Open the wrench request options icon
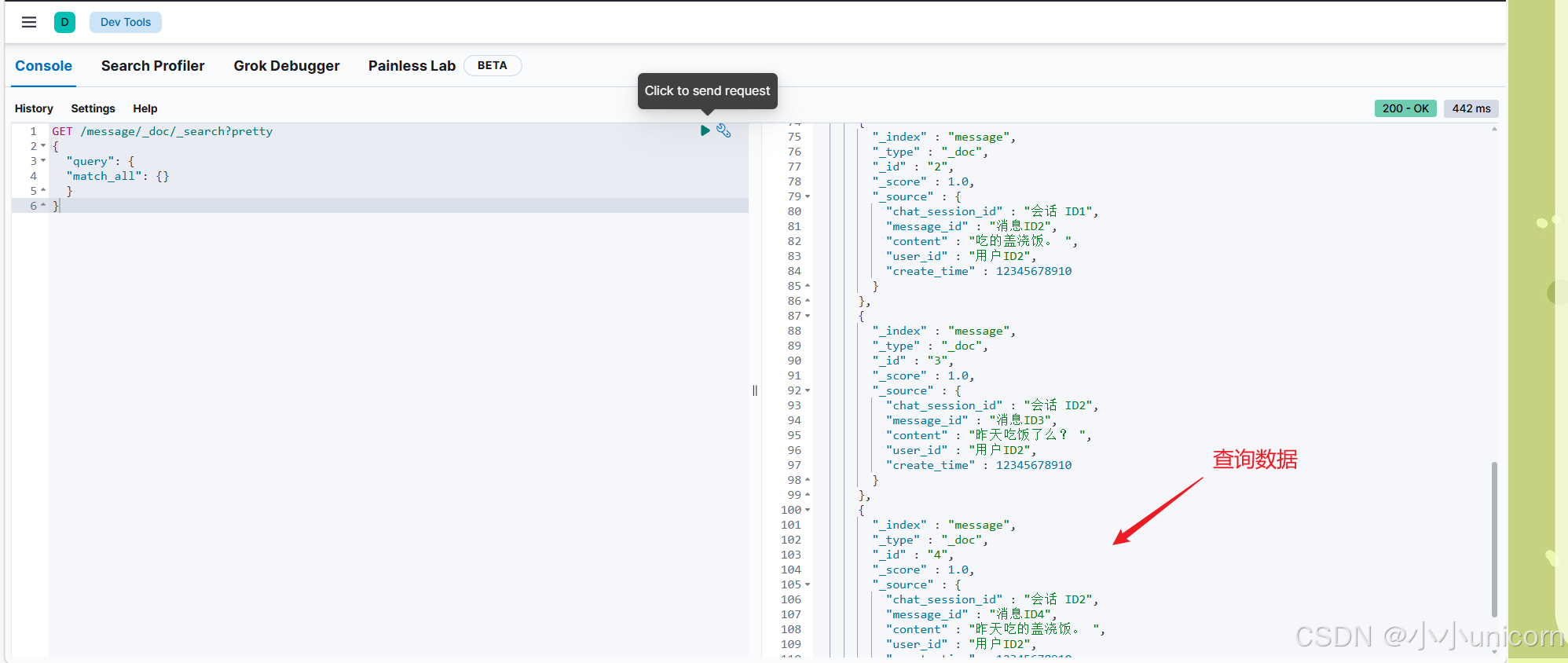The image size is (1568, 663). 724,130
